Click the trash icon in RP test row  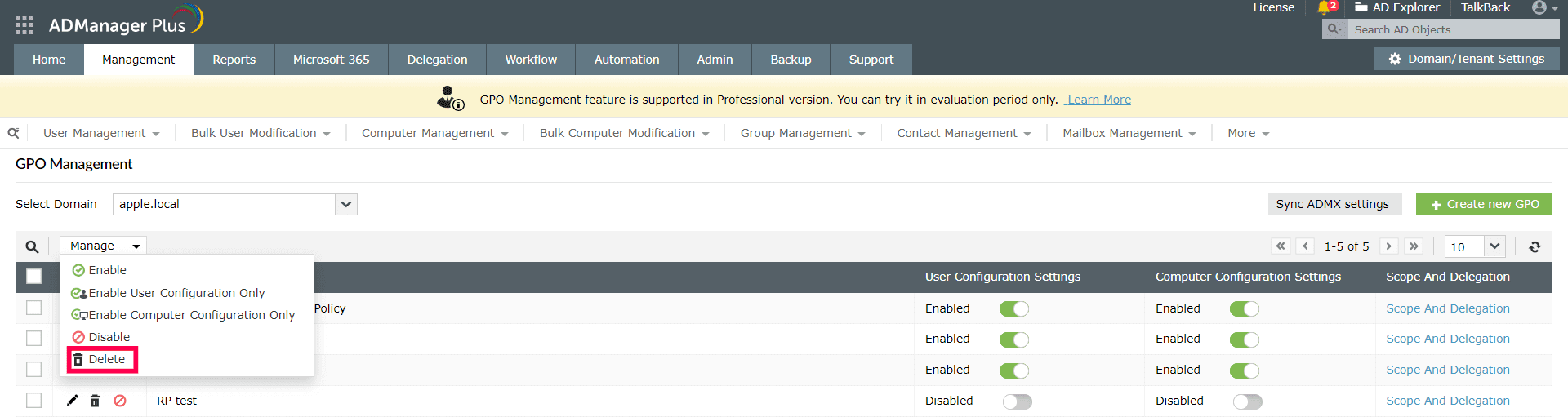[96, 401]
